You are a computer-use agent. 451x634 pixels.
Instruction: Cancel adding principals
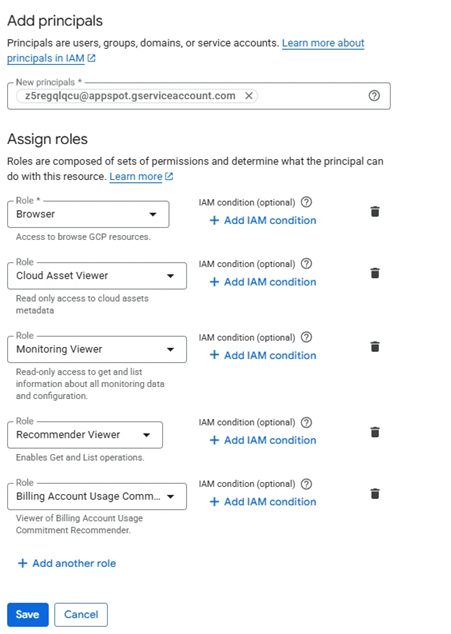click(x=81, y=615)
